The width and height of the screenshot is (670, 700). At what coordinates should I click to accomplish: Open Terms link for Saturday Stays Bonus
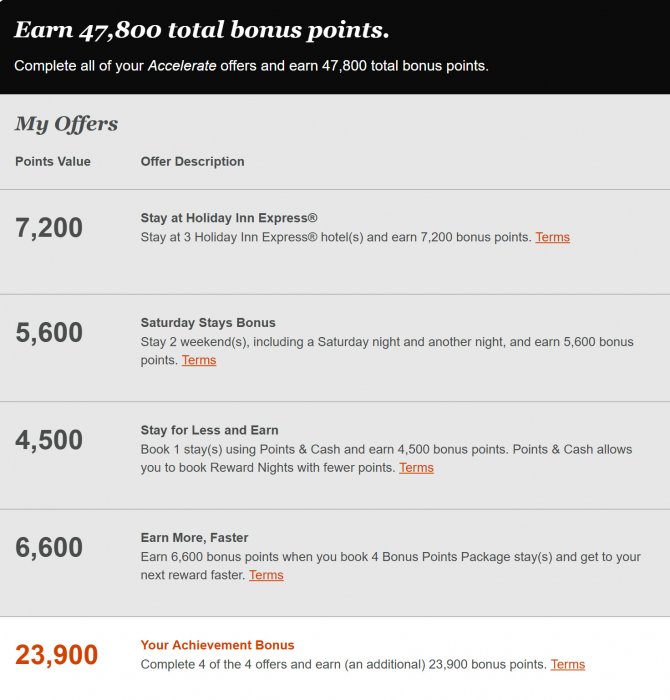pos(198,360)
